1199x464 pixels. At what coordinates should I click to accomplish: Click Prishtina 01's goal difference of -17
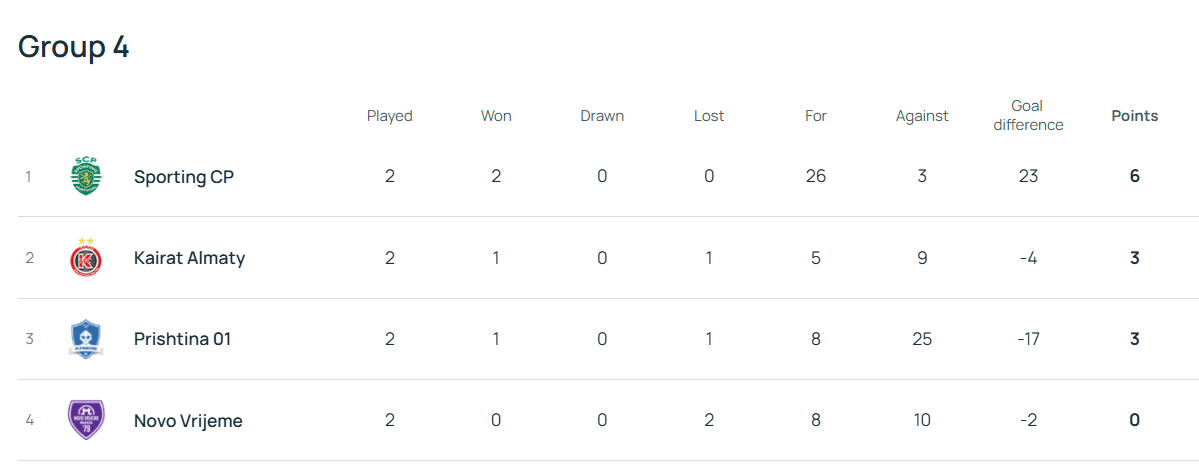tap(1028, 339)
